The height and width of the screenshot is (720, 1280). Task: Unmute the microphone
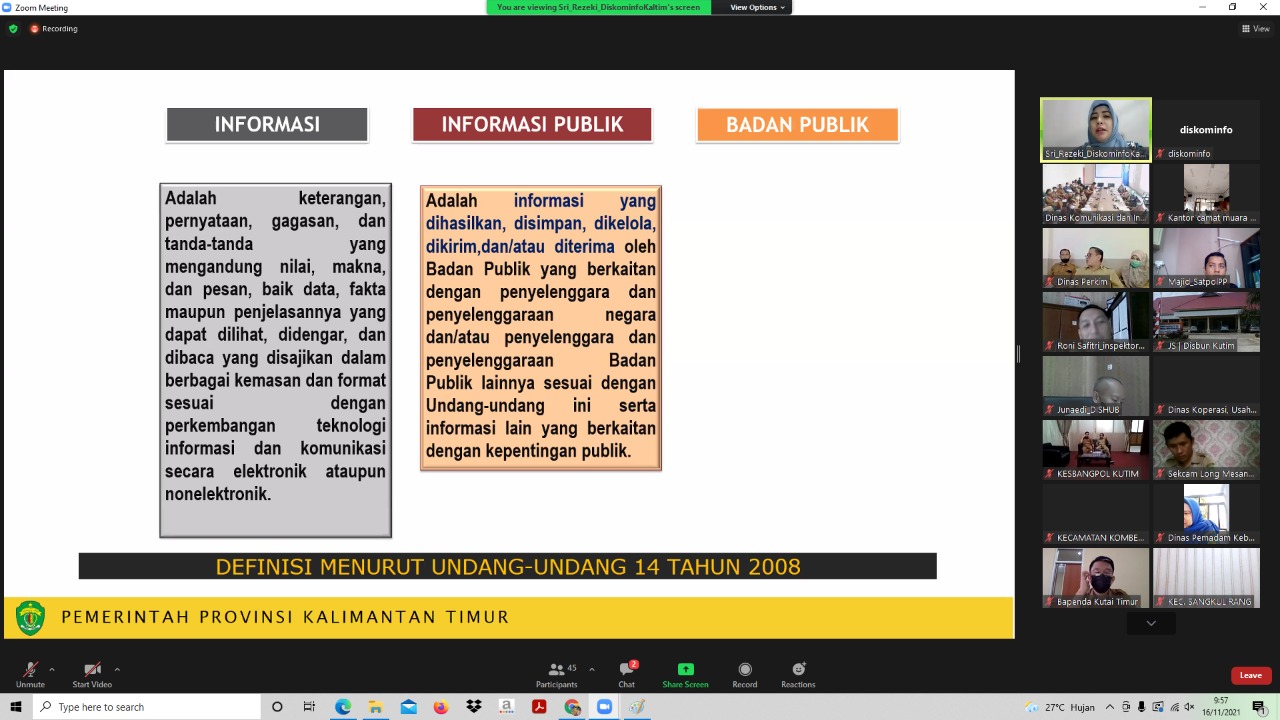(x=30, y=673)
